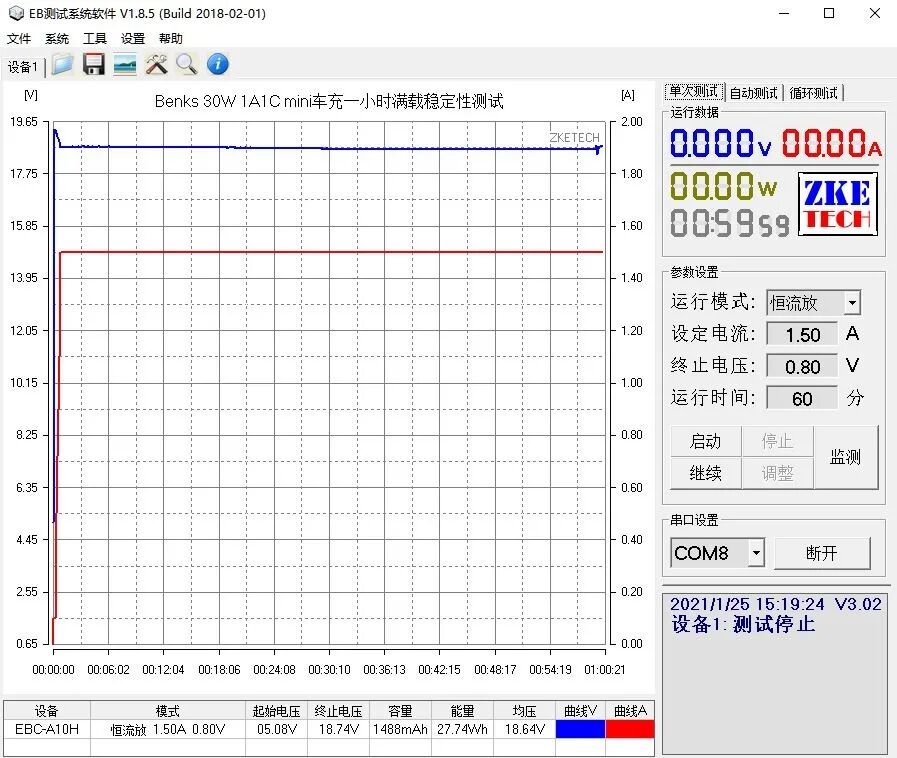897x758 pixels.
Task: Open the 帮助 menu
Action: [x=170, y=38]
